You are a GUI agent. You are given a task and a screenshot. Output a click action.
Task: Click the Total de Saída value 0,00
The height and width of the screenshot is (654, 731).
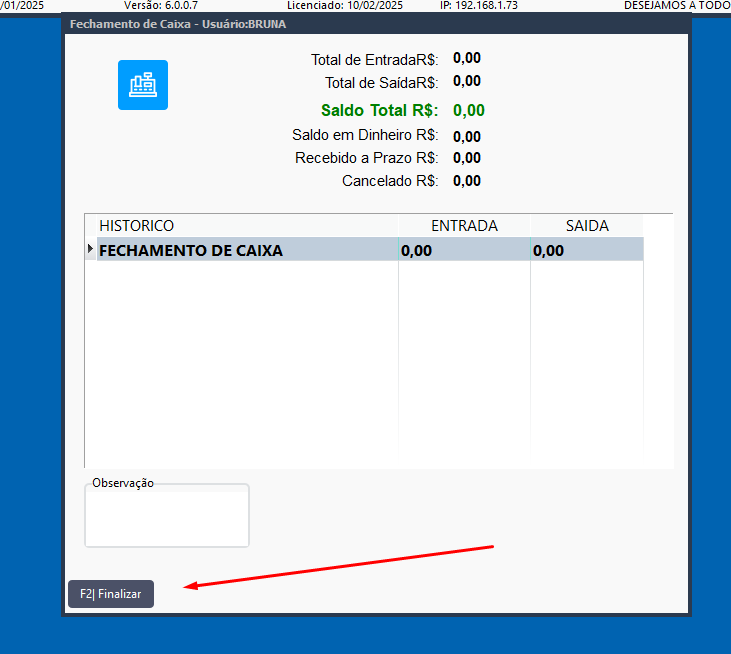[467, 81]
